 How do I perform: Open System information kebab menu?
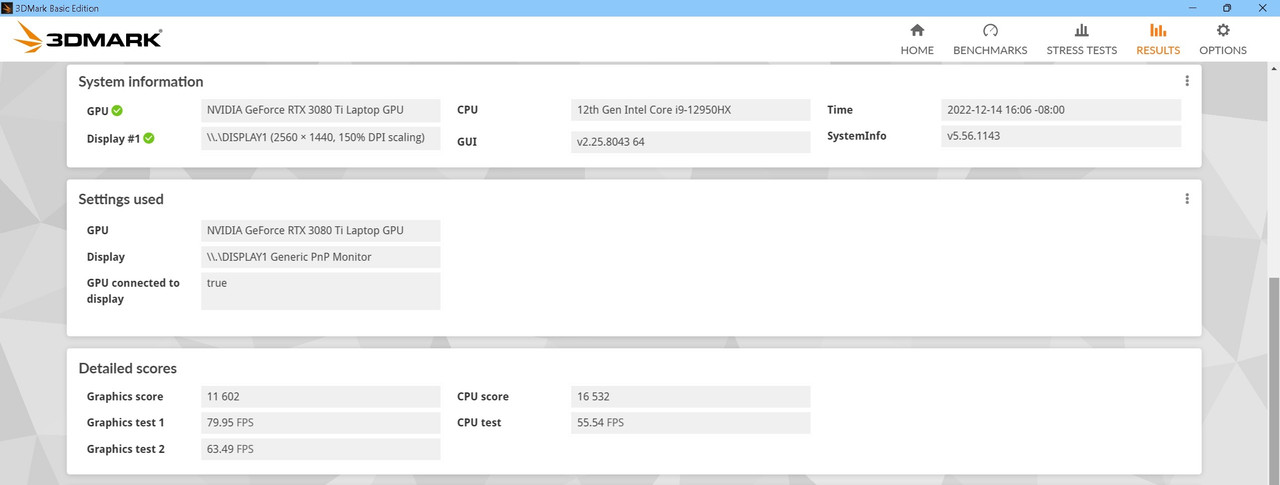[x=1187, y=82]
